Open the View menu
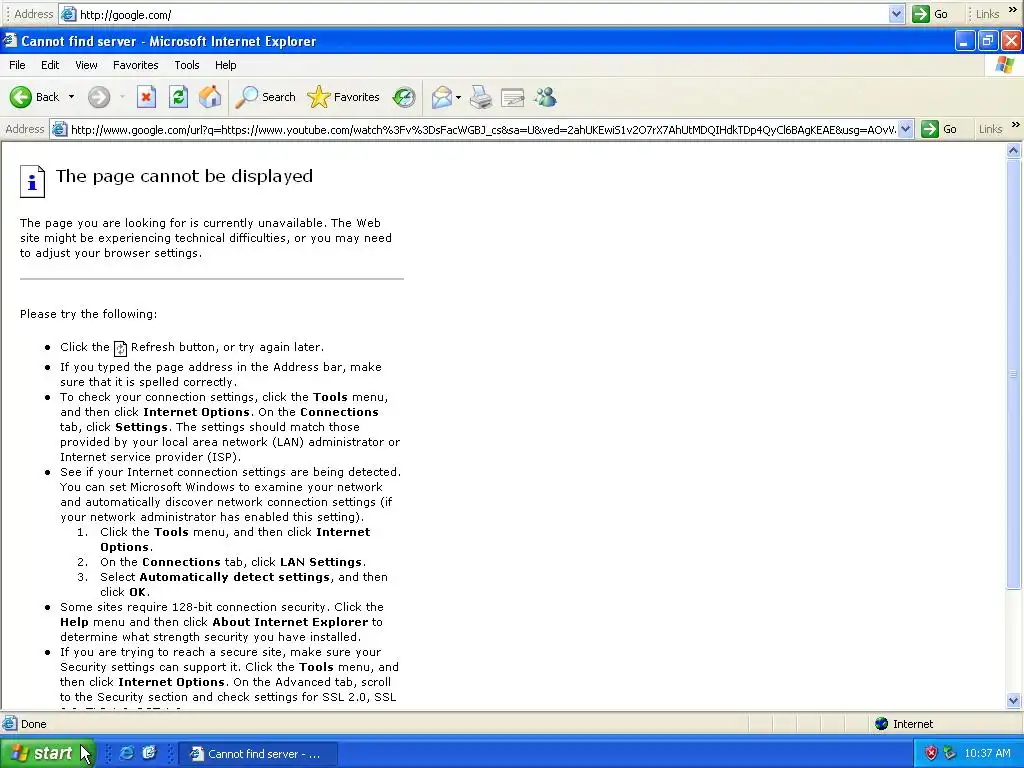Screen dimensions: 1024x768 (x=86, y=65)
